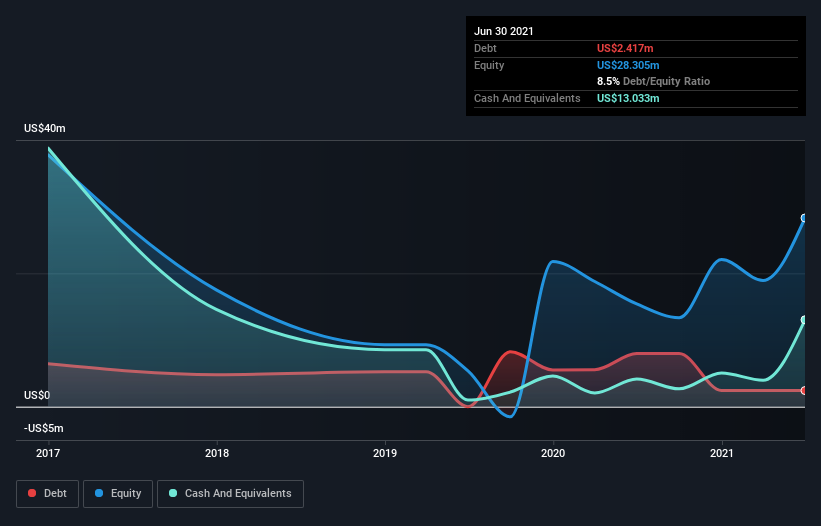The width and height of the screenshot is (821, 526).
Task: Click the Cash value US$13.033m
Action: pos(628,98)
